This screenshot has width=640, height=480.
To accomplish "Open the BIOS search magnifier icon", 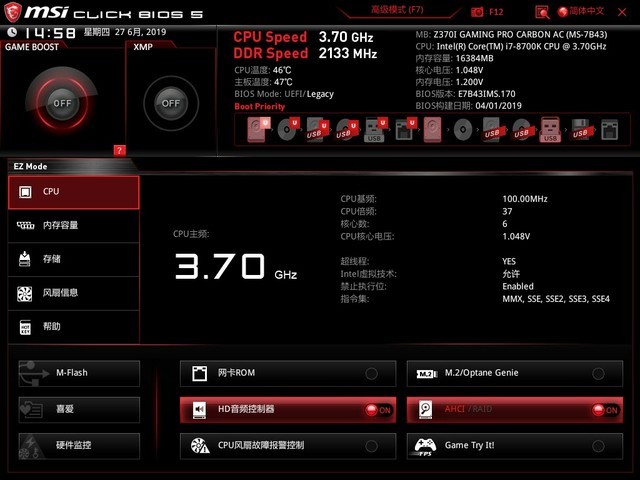I will (x=542, y=12).
